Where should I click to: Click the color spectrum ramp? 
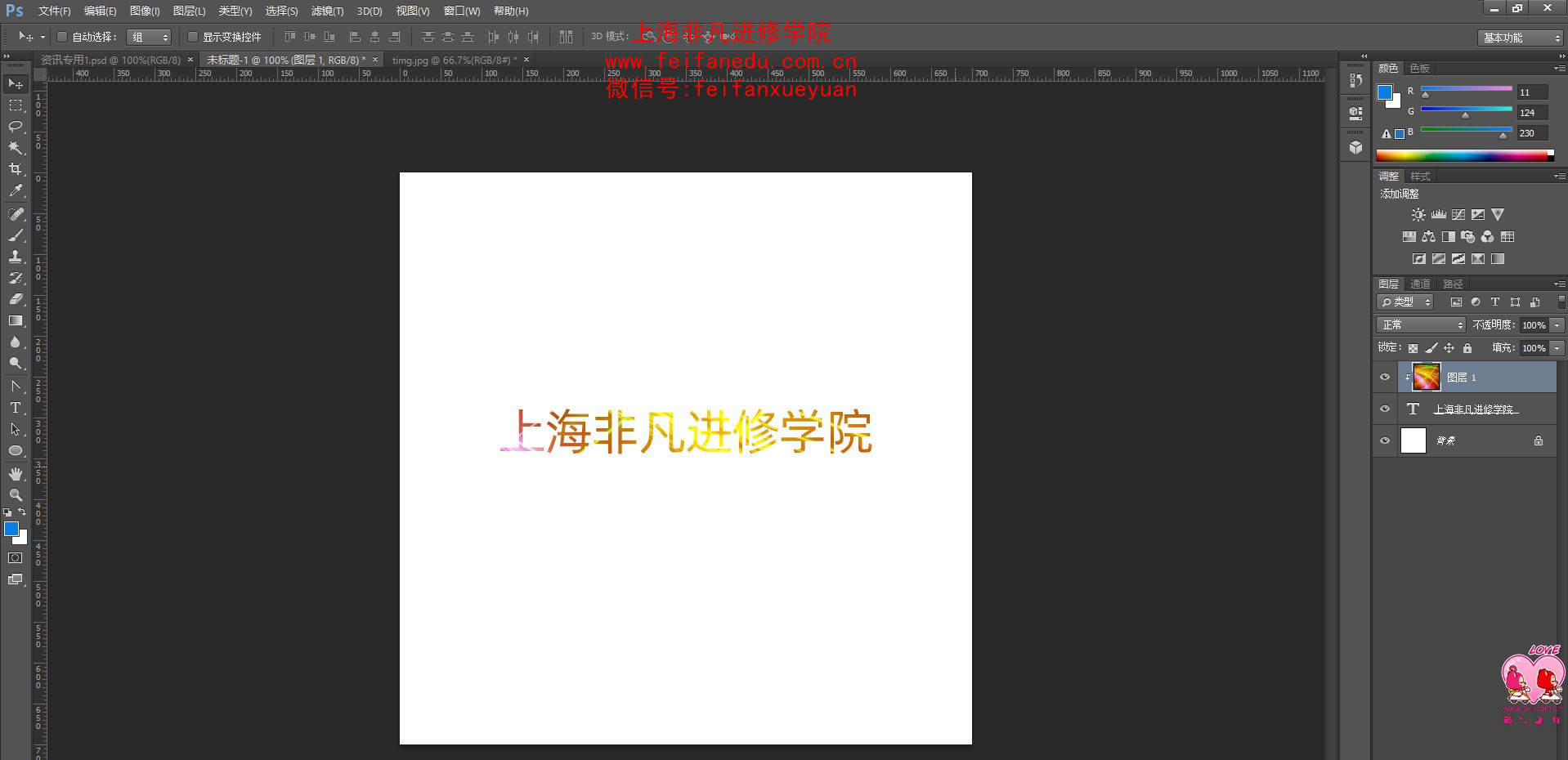click(x=1465, y=155)
